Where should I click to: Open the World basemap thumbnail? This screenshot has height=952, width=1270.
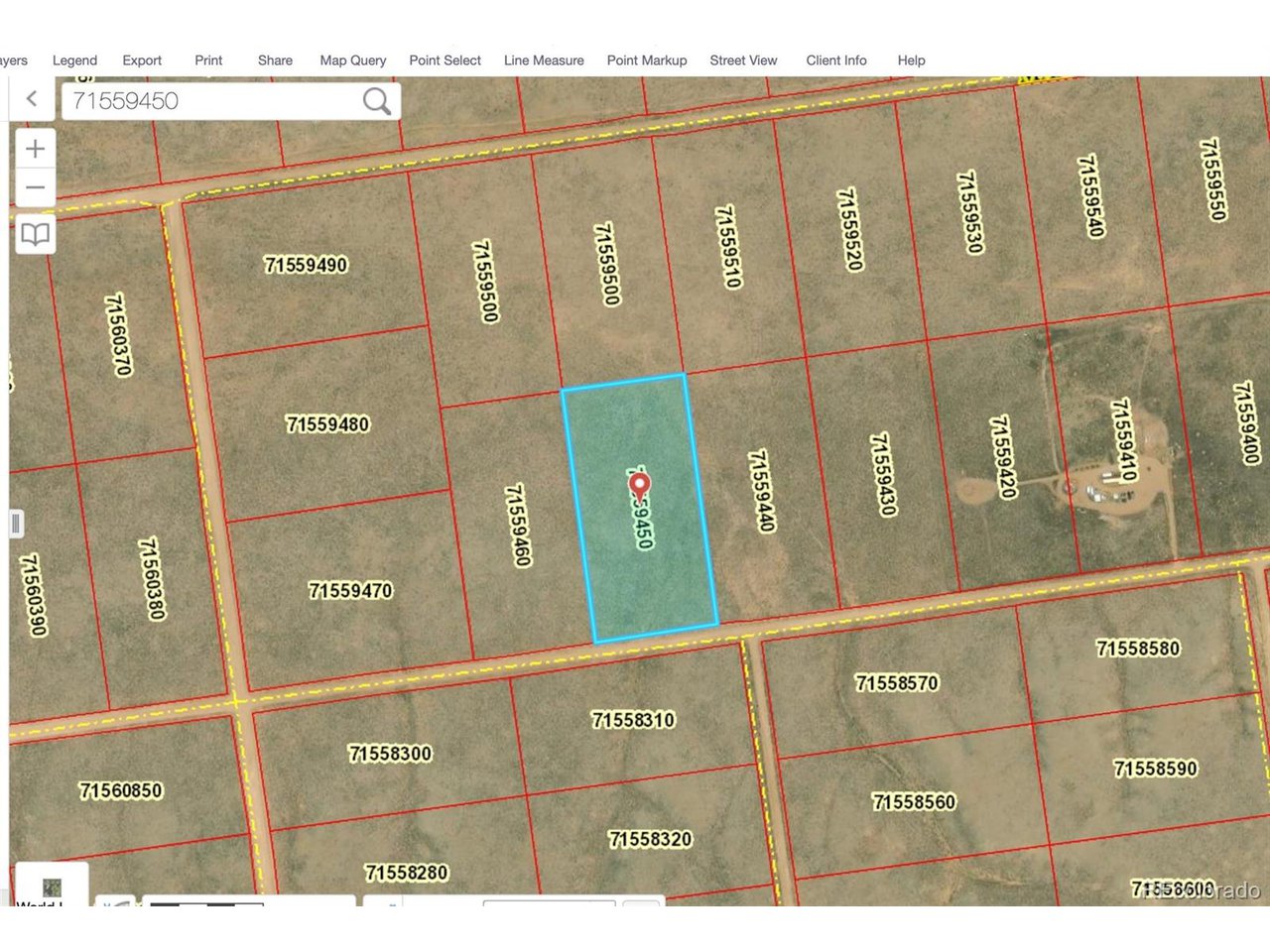pyautogui.click(x=52, y=885)
